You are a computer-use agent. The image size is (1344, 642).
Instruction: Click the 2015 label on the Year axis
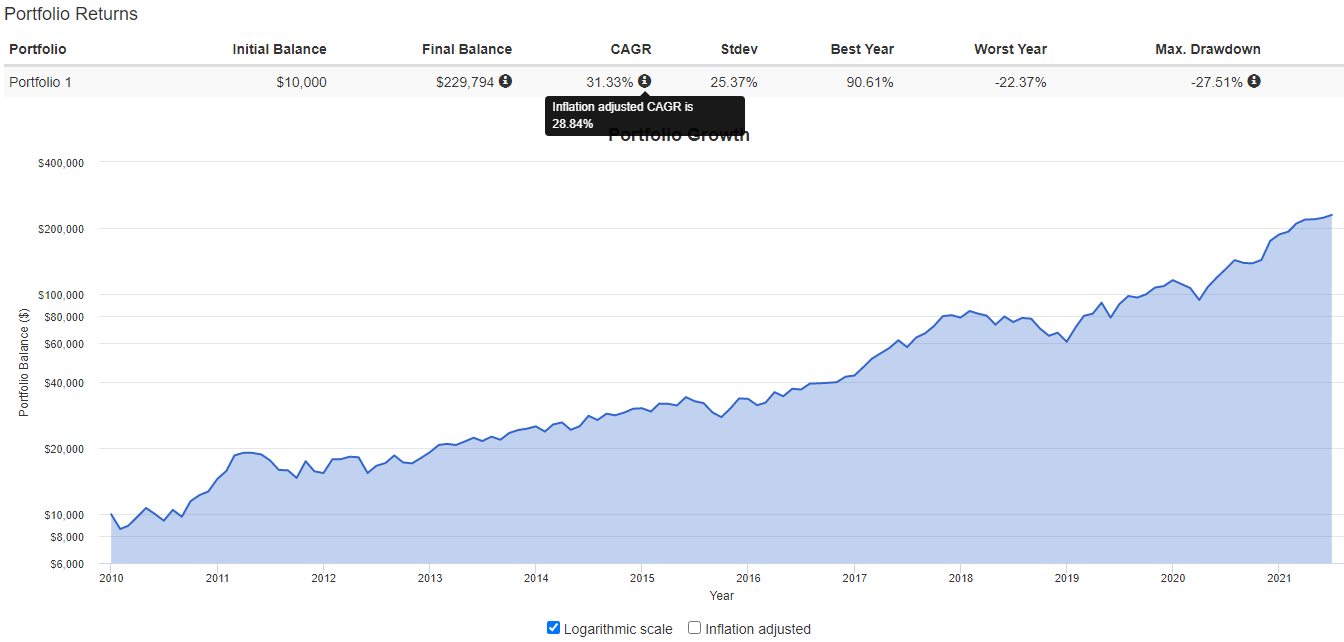[x=642, y=578]
